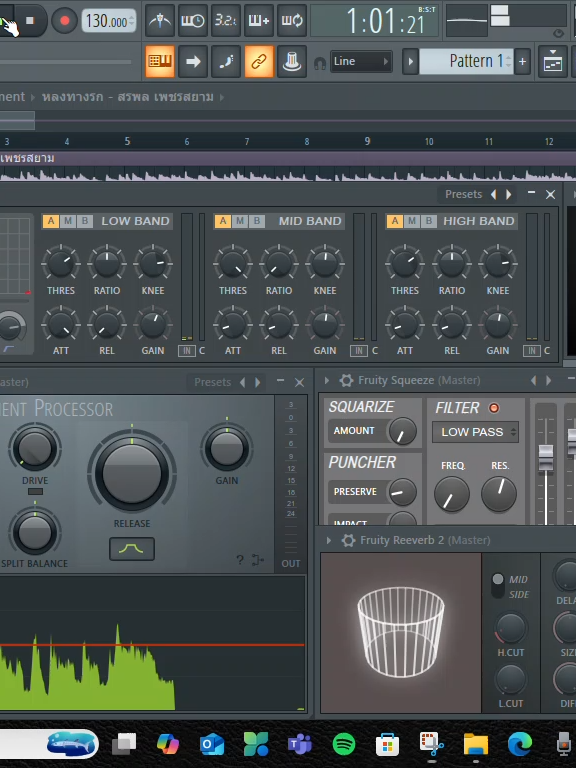
Task: Click the Fruity Squeeze mix fader
Action: click(x=546, y=457)
